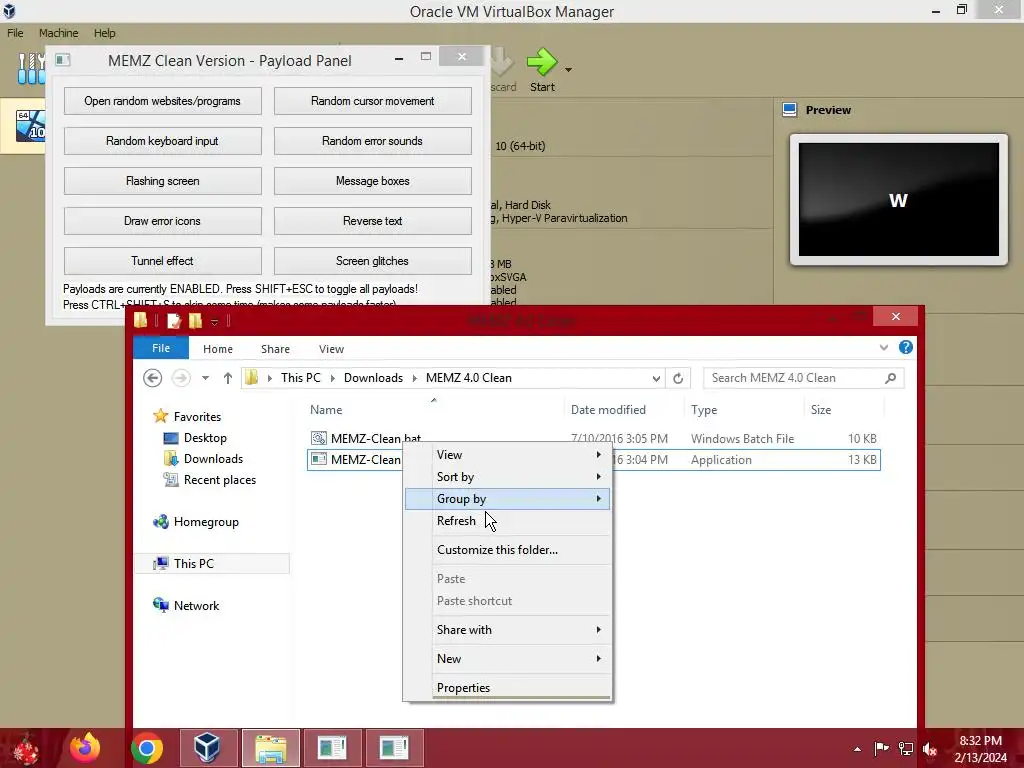Click the MEMZ Payload Panel title icon

pyautogui.click(x=63, y=60)
